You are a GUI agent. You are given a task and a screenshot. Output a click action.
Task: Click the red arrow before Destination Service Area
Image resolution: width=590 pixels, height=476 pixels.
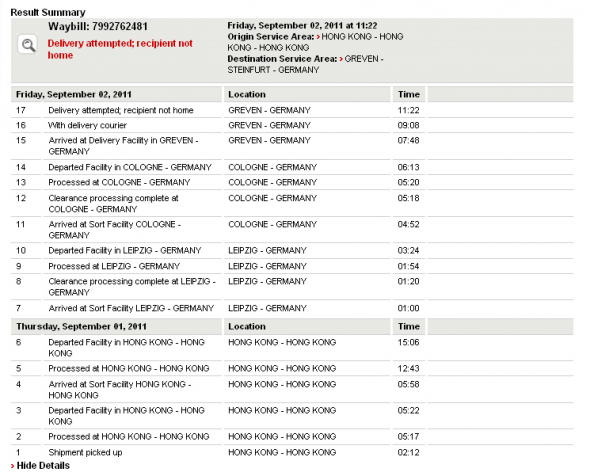pos(341,59)
